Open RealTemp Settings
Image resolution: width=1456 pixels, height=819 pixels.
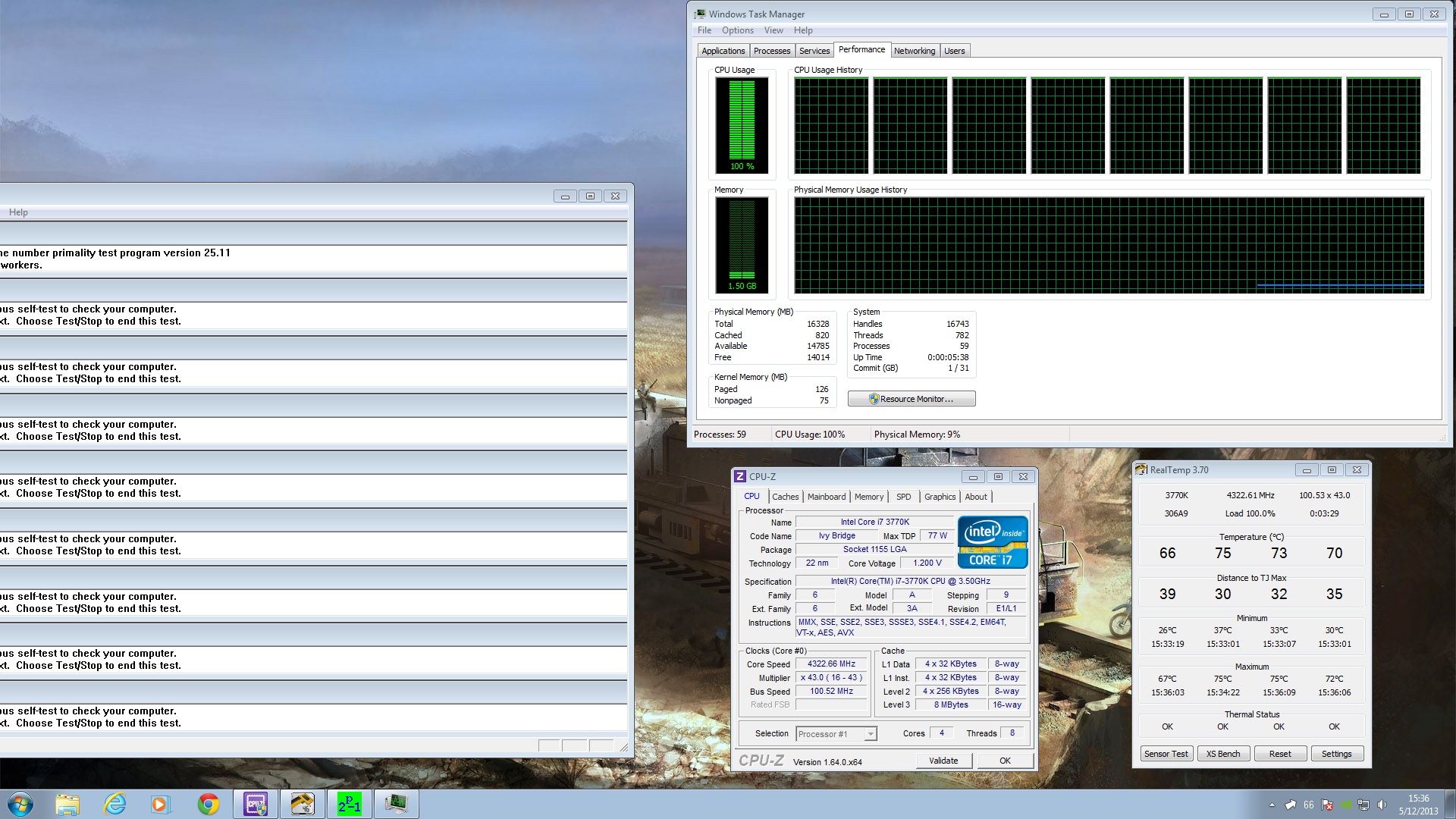tap(1336, 754)
